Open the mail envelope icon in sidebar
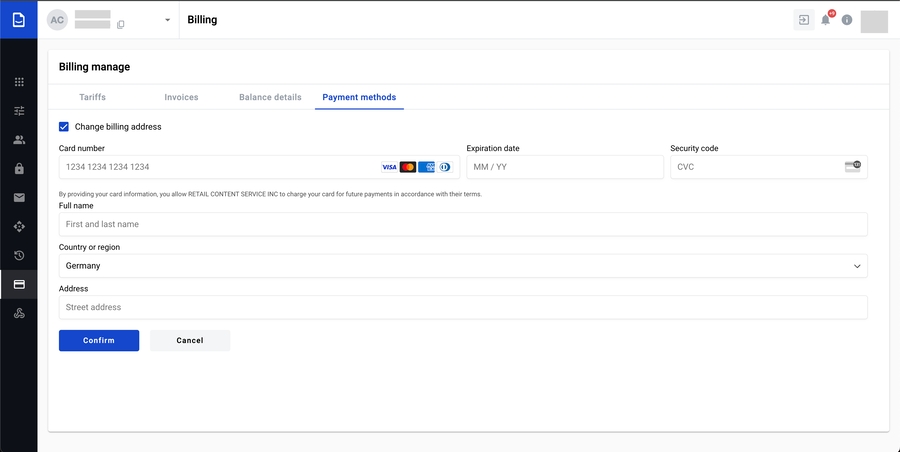The height and width of the screenshot is (452, 900). [19, 198]
